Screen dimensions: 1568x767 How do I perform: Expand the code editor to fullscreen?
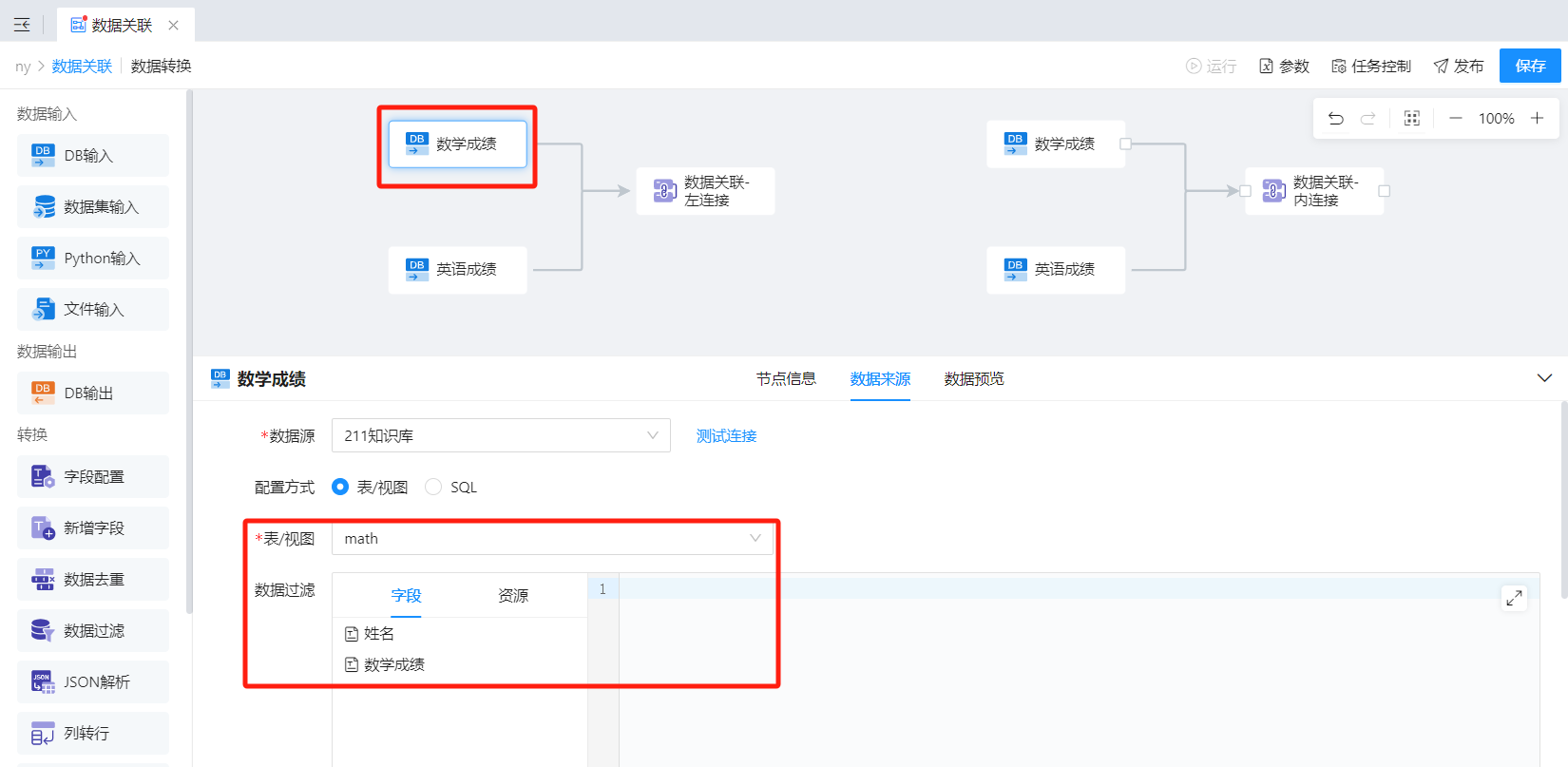coord(1514,598)
